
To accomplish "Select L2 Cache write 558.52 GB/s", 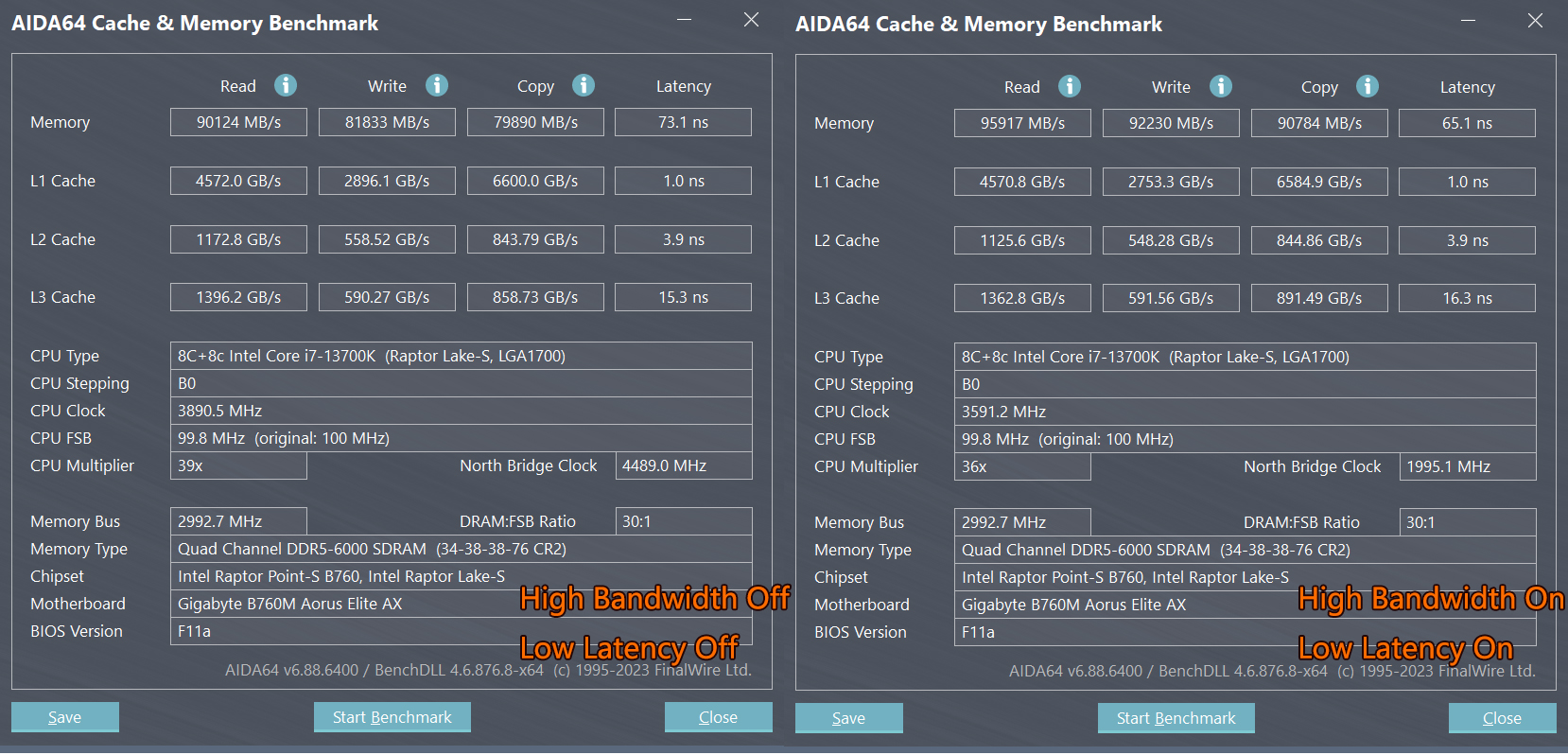I will coord(387,239).
